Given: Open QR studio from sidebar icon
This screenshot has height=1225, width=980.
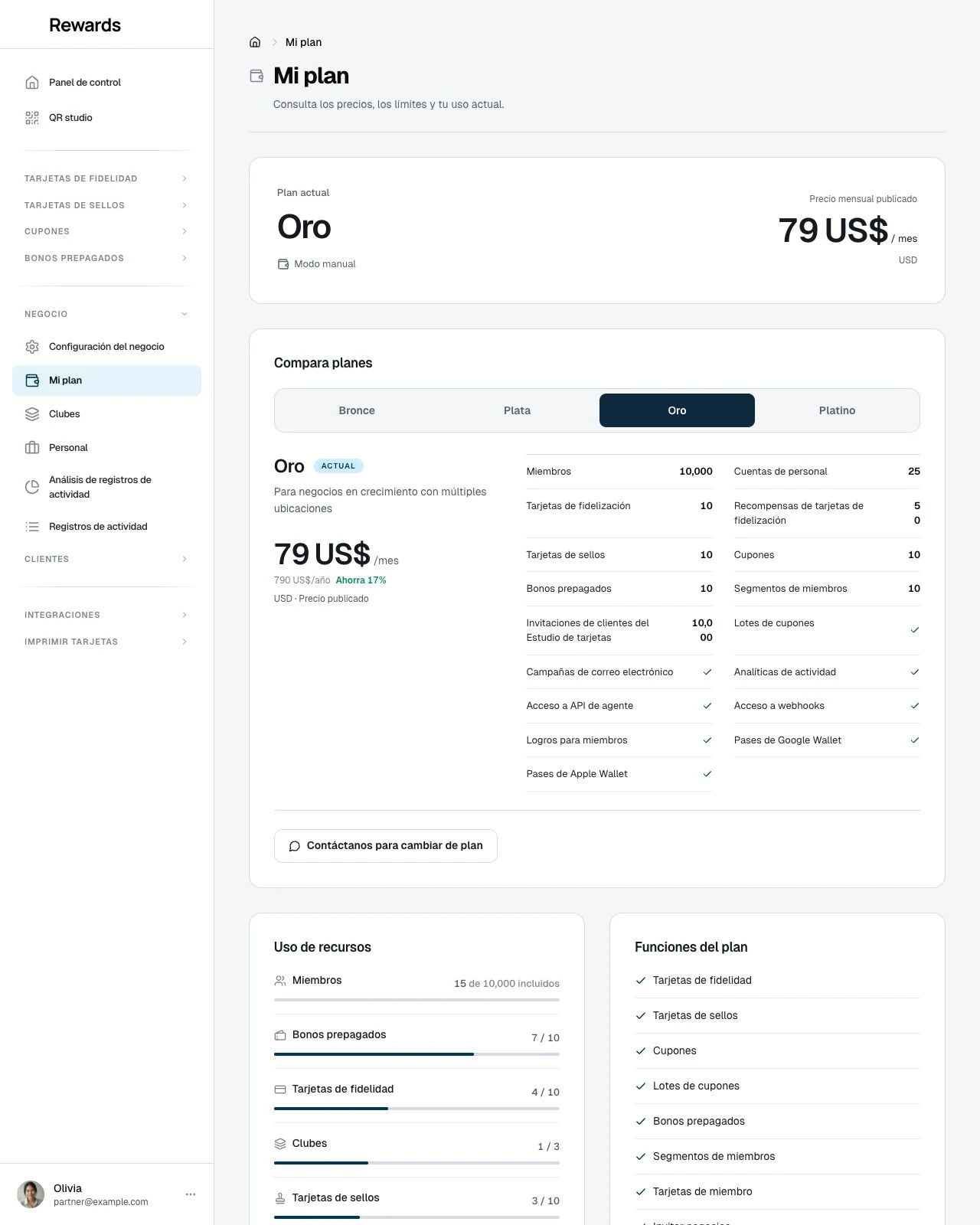Looking at the screenshot, I should tap(32, 118).
